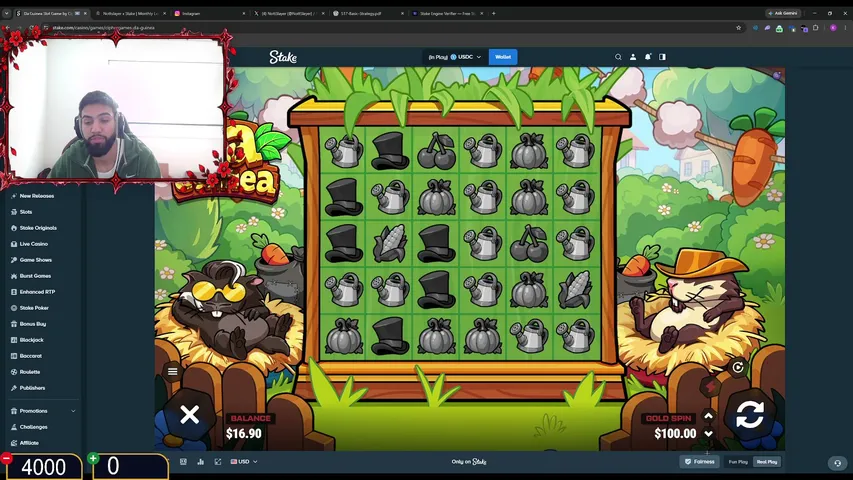853x480 pixels.
Task: Toggle the side panel icon in header
Action: coord(662,57)
